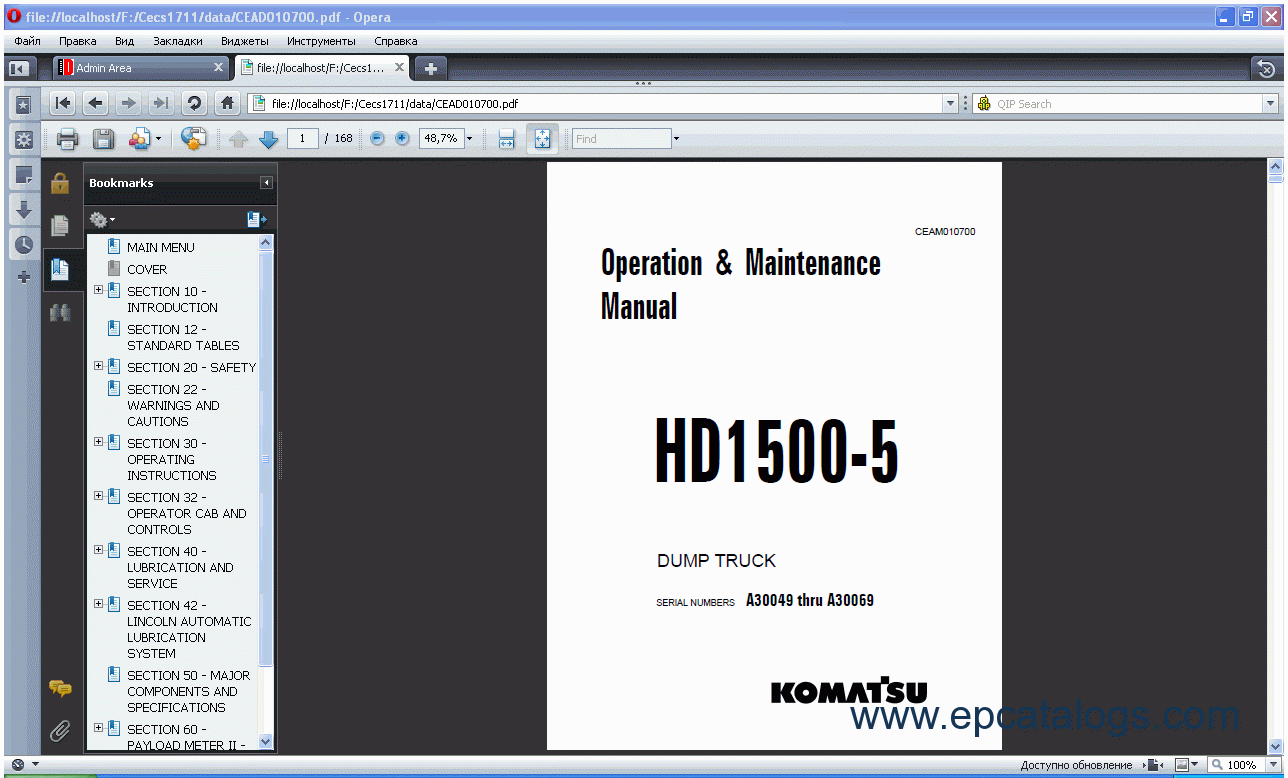Open the QIP Search engine dropdown
This screenshot has width=1288, height=778.
coord(1271,103)
